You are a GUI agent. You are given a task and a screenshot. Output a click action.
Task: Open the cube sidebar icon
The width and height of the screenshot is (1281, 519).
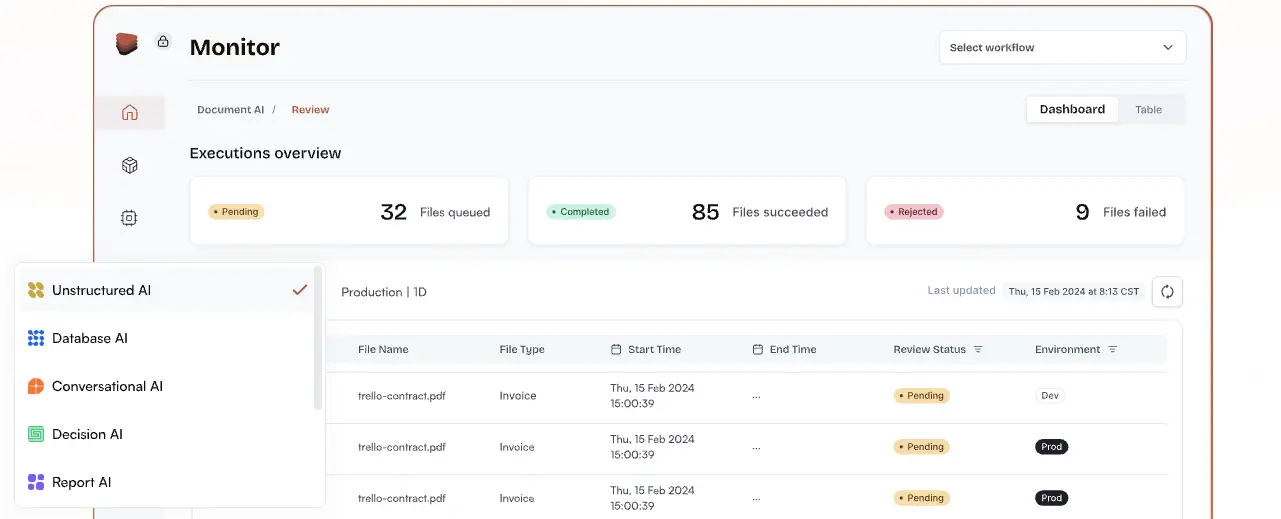(129, 165)
